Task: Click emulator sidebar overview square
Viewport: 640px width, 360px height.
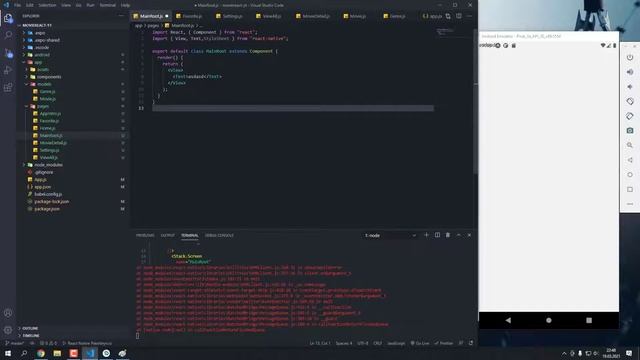Action: (630, 189)
